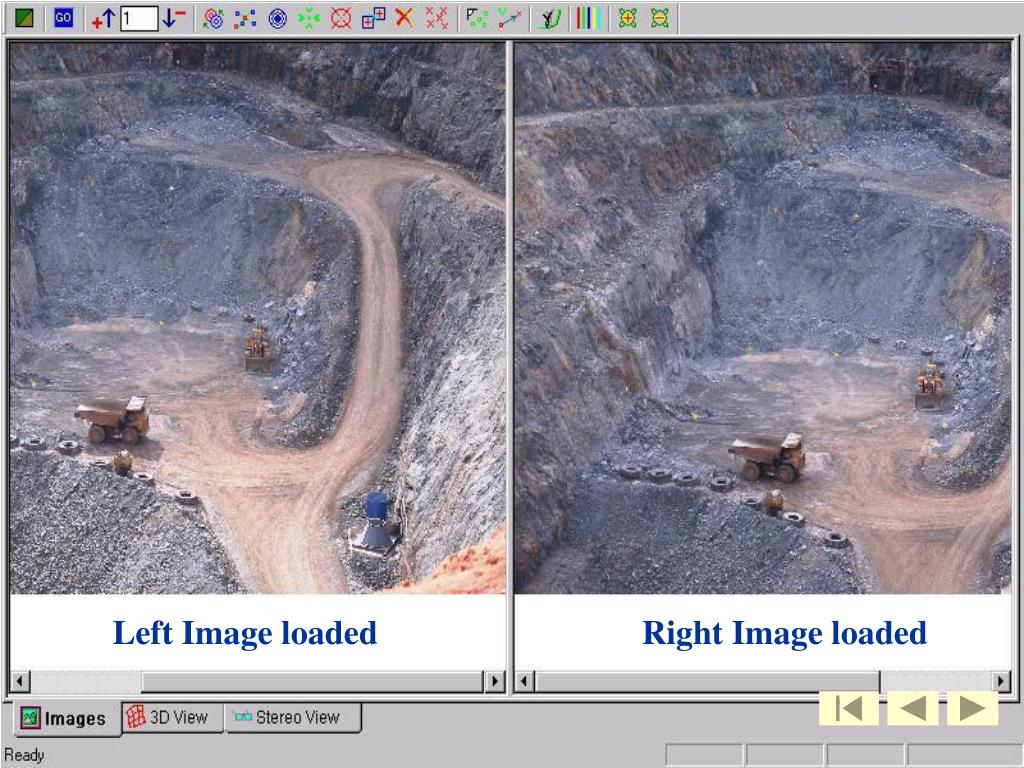Click the left image scrollbar right arrow
This screenshot has width=1024, height=768.
(495, 681)
